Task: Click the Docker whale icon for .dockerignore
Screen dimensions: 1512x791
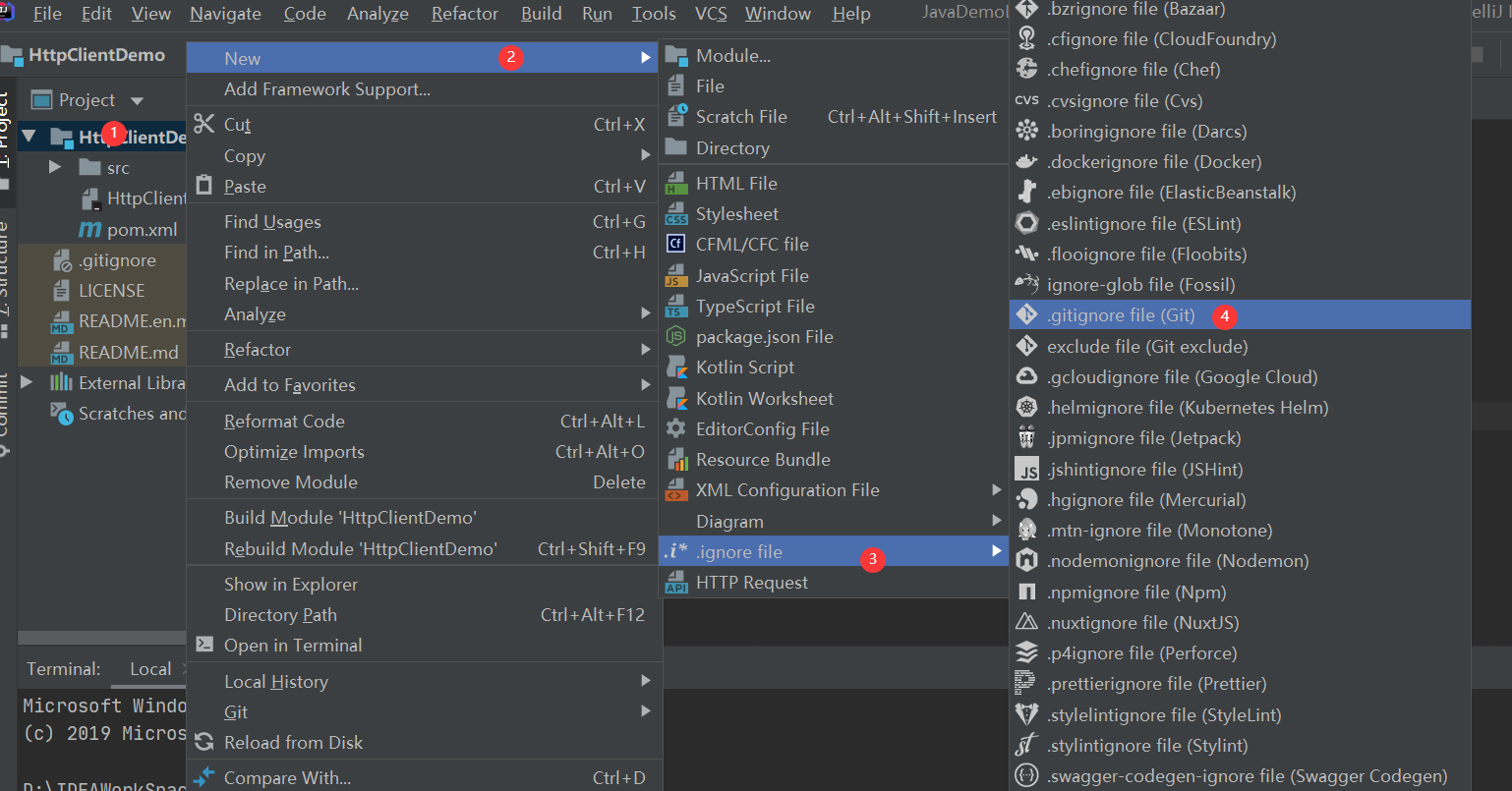Action: point(1026,162)
